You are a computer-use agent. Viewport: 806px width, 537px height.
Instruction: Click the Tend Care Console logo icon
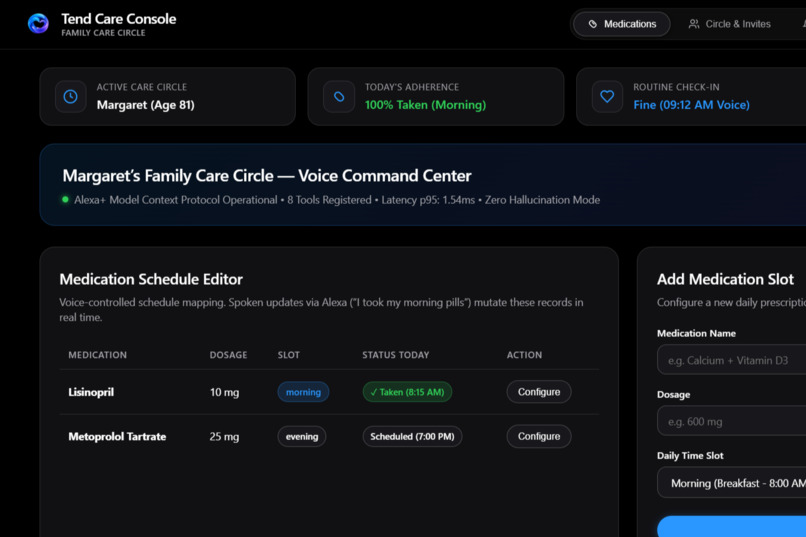coord(38,23)
